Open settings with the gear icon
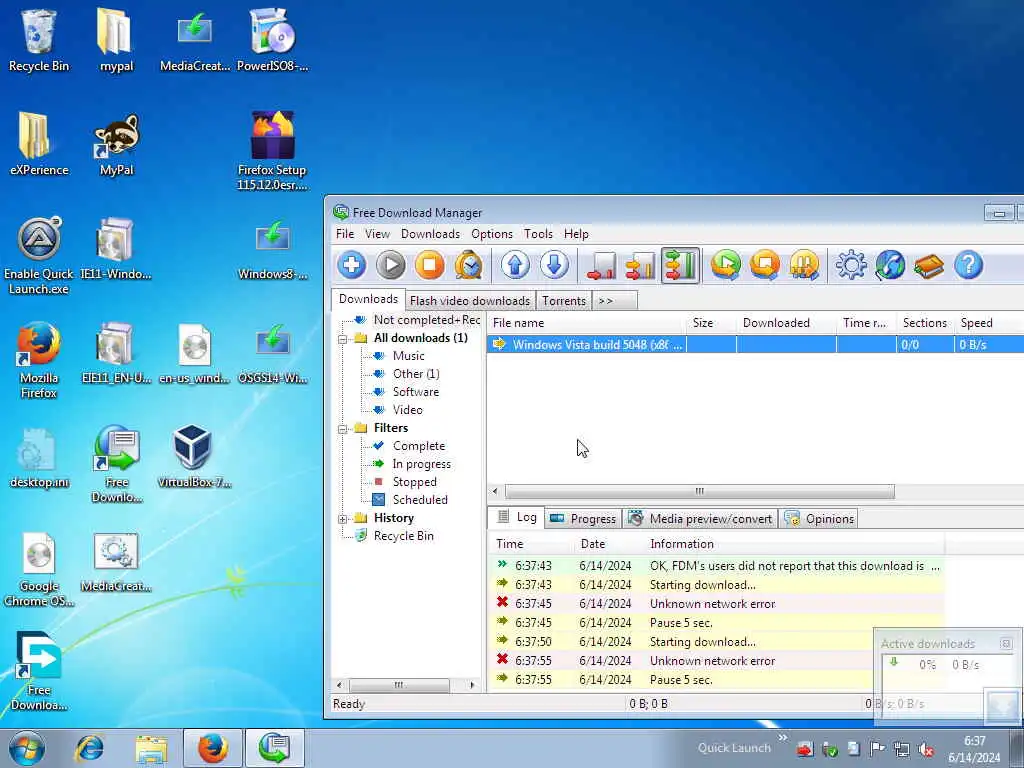 851,265
